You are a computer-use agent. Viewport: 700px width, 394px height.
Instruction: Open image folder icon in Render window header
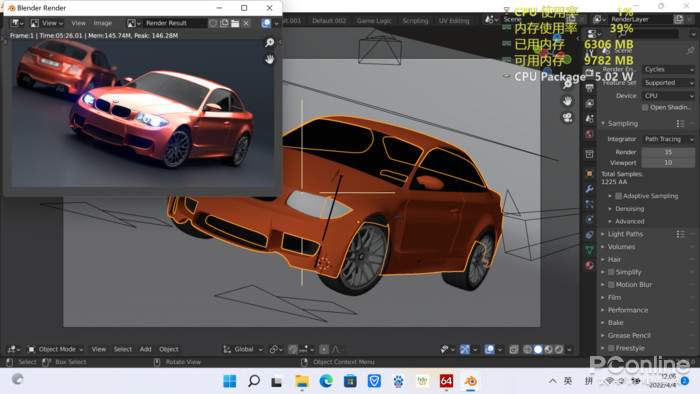coord(235,23)
